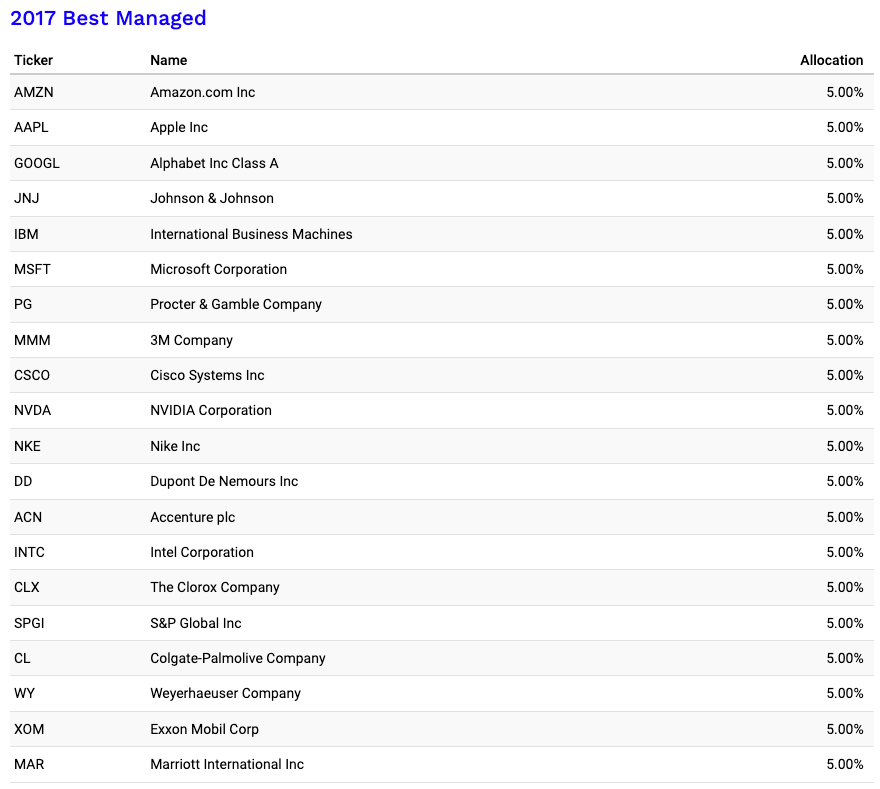Image resolution: width=880 pixels, height=789 pixels.
Task: Select the Name column header
Action: coord(168,60)
